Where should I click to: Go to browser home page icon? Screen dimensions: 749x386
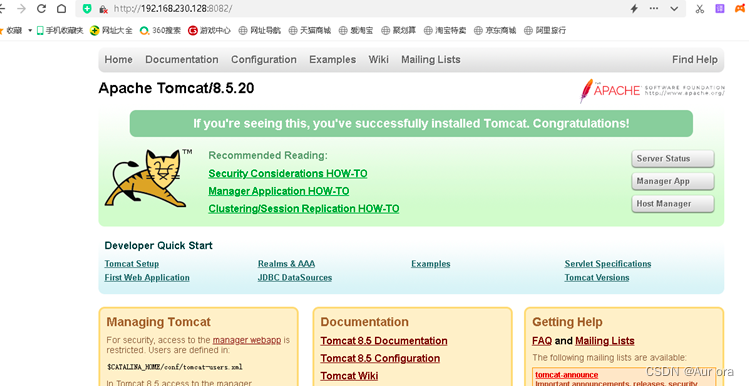(62, 9)
